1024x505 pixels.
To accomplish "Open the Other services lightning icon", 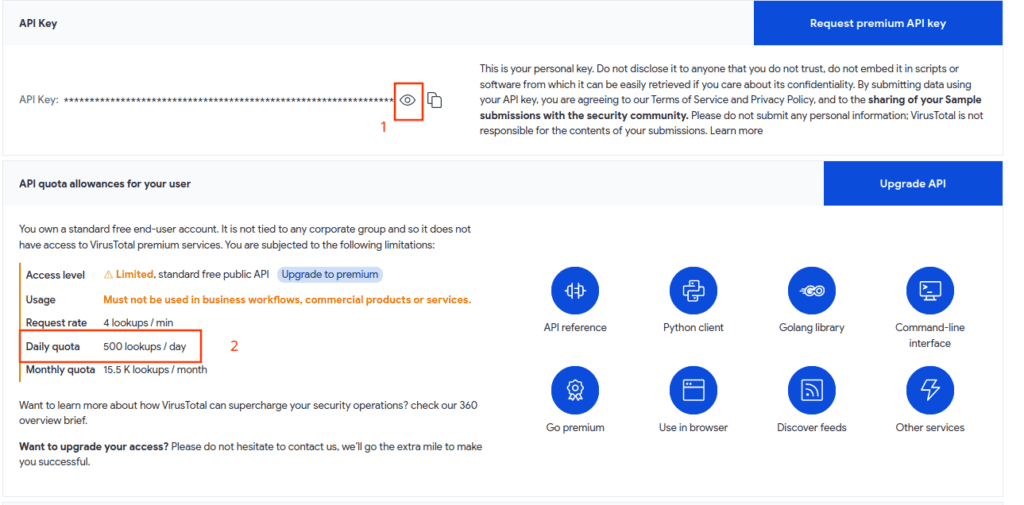I will [930, 391].
